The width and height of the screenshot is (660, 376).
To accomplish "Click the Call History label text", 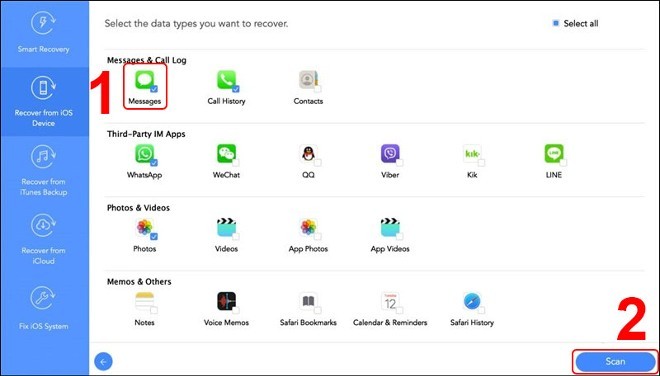I will (x=226, y=101).
